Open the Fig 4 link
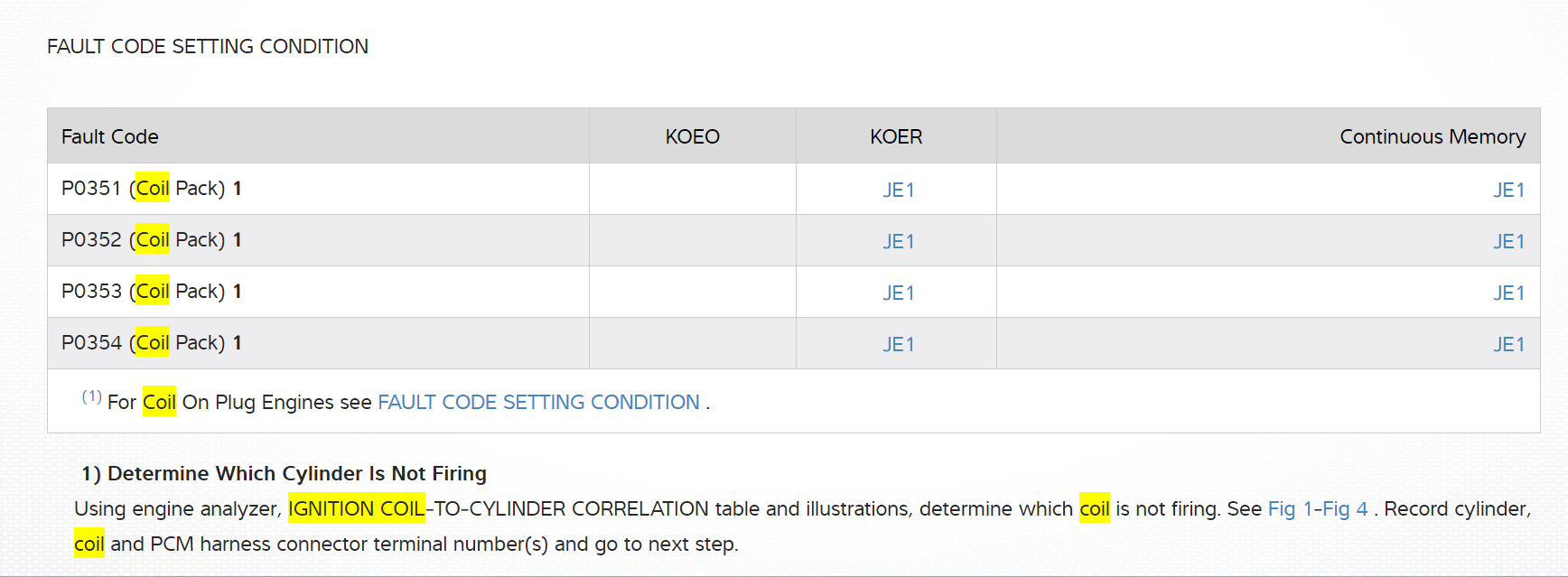This screenshot has height=577, width=1568. (1346, 508)
